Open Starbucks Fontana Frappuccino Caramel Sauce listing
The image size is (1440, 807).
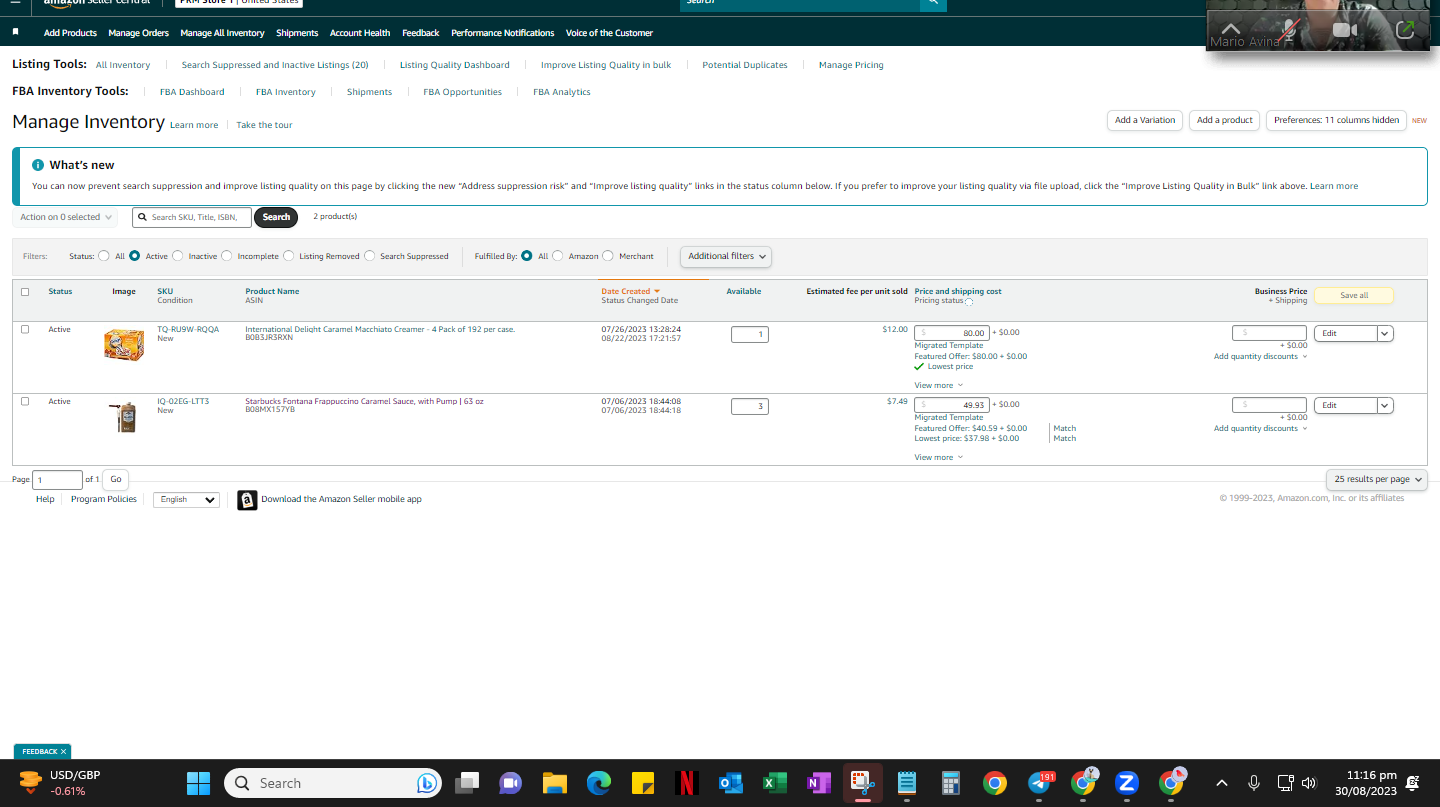coord(364,401)
